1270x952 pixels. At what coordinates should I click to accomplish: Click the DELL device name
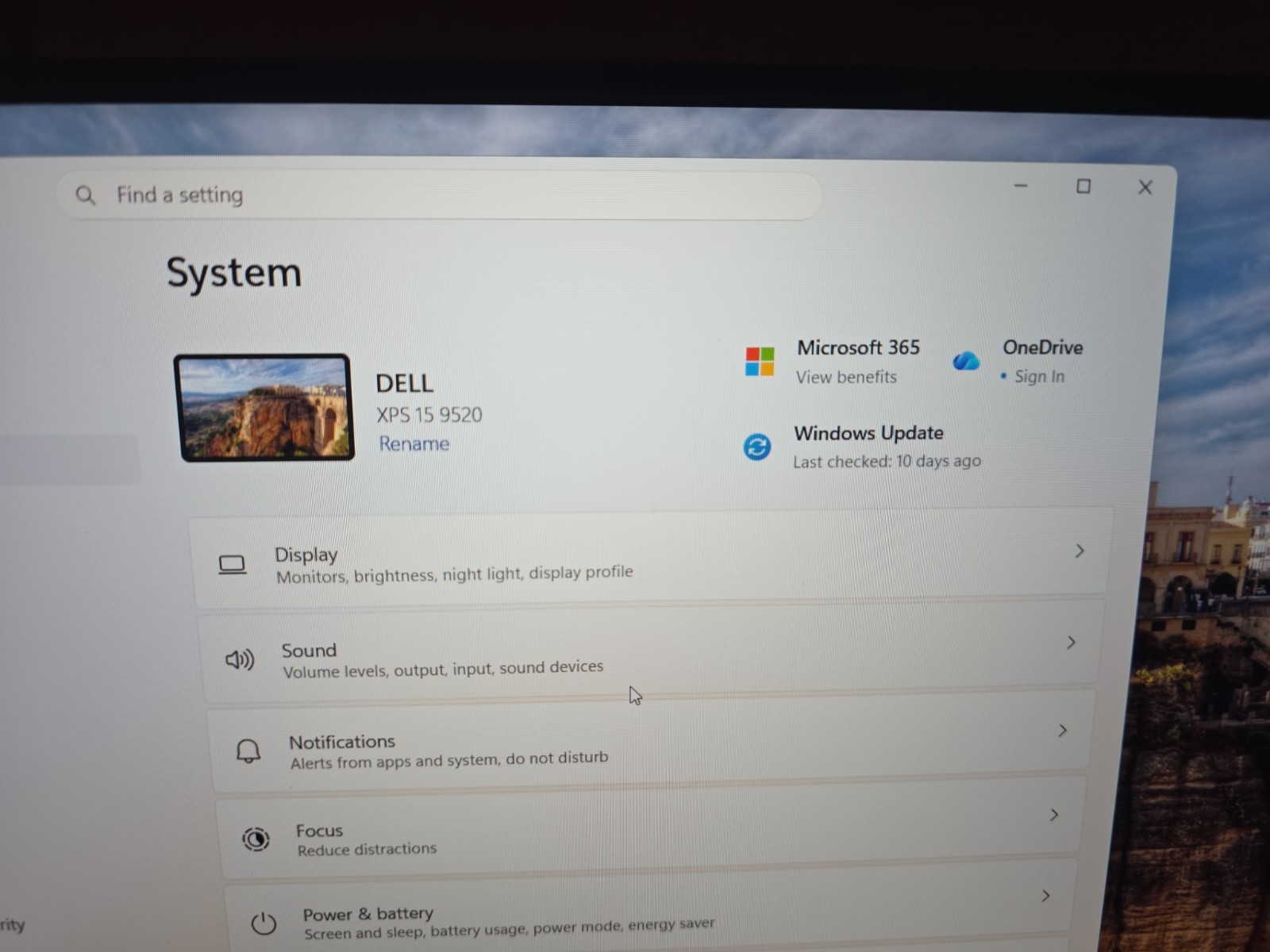pos(404,383)
